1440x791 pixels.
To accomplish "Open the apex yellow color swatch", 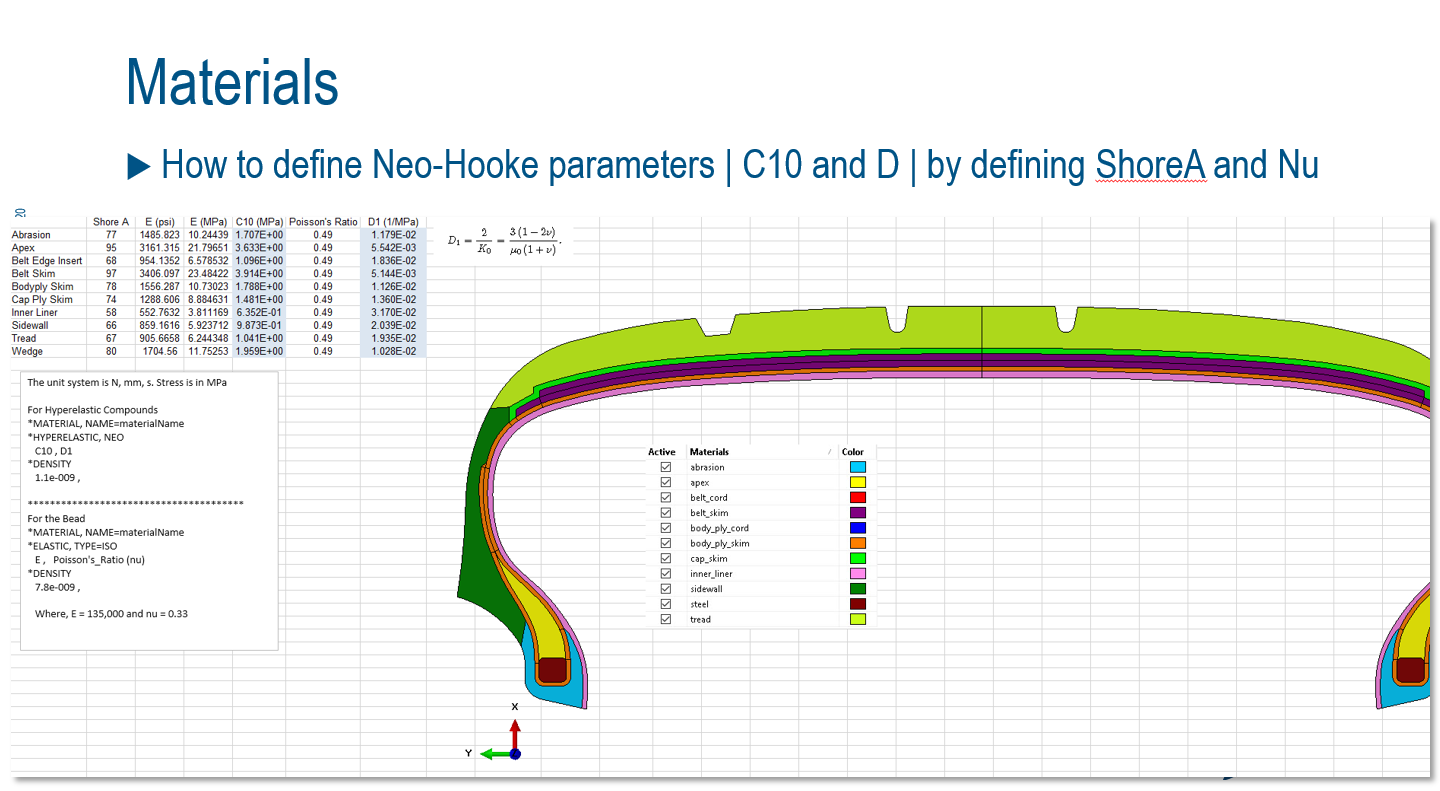I will [857, 482].
